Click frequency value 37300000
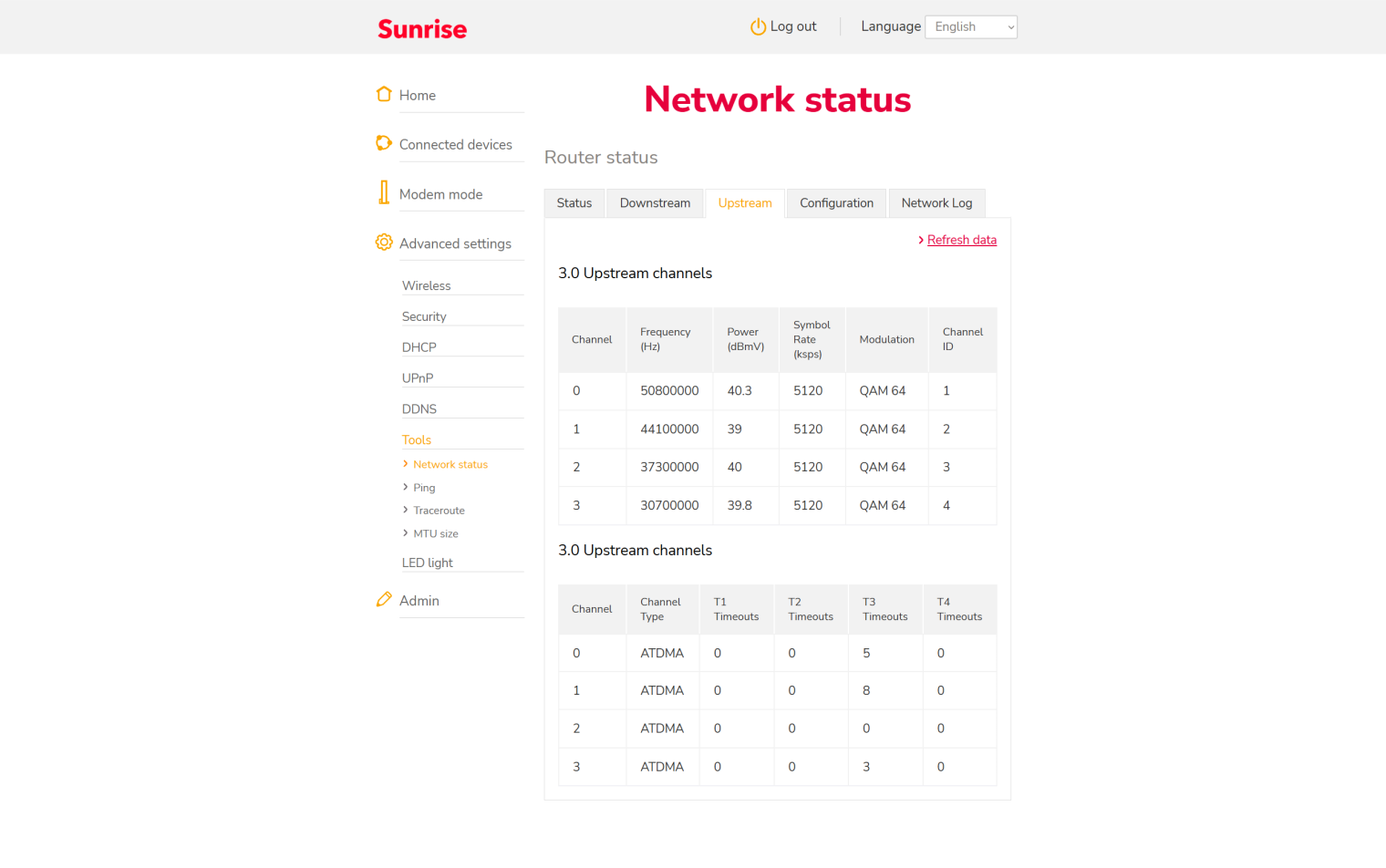 [x=669, y=467]
